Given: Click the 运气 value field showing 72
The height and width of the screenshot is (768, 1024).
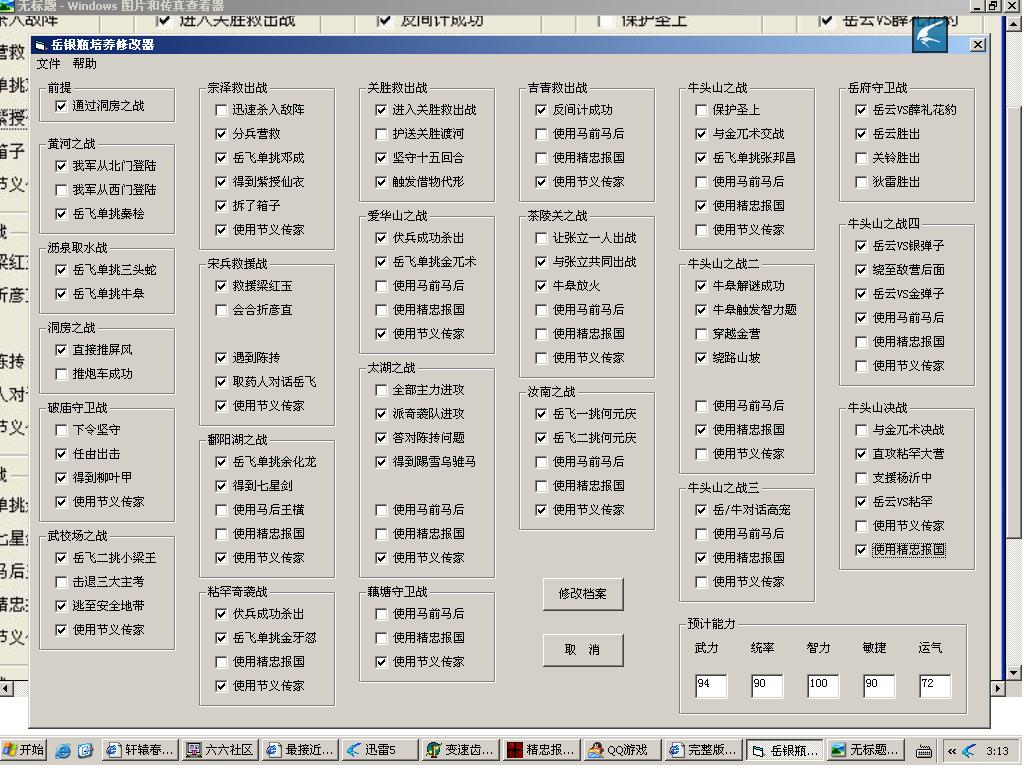Looking at the screenshot, I should pos(934,685).
